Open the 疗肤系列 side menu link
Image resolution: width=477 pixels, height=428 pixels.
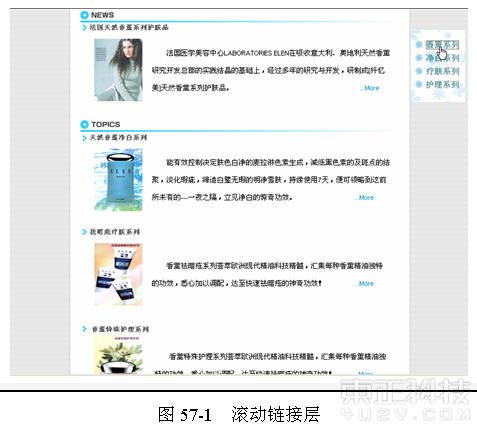442,71
